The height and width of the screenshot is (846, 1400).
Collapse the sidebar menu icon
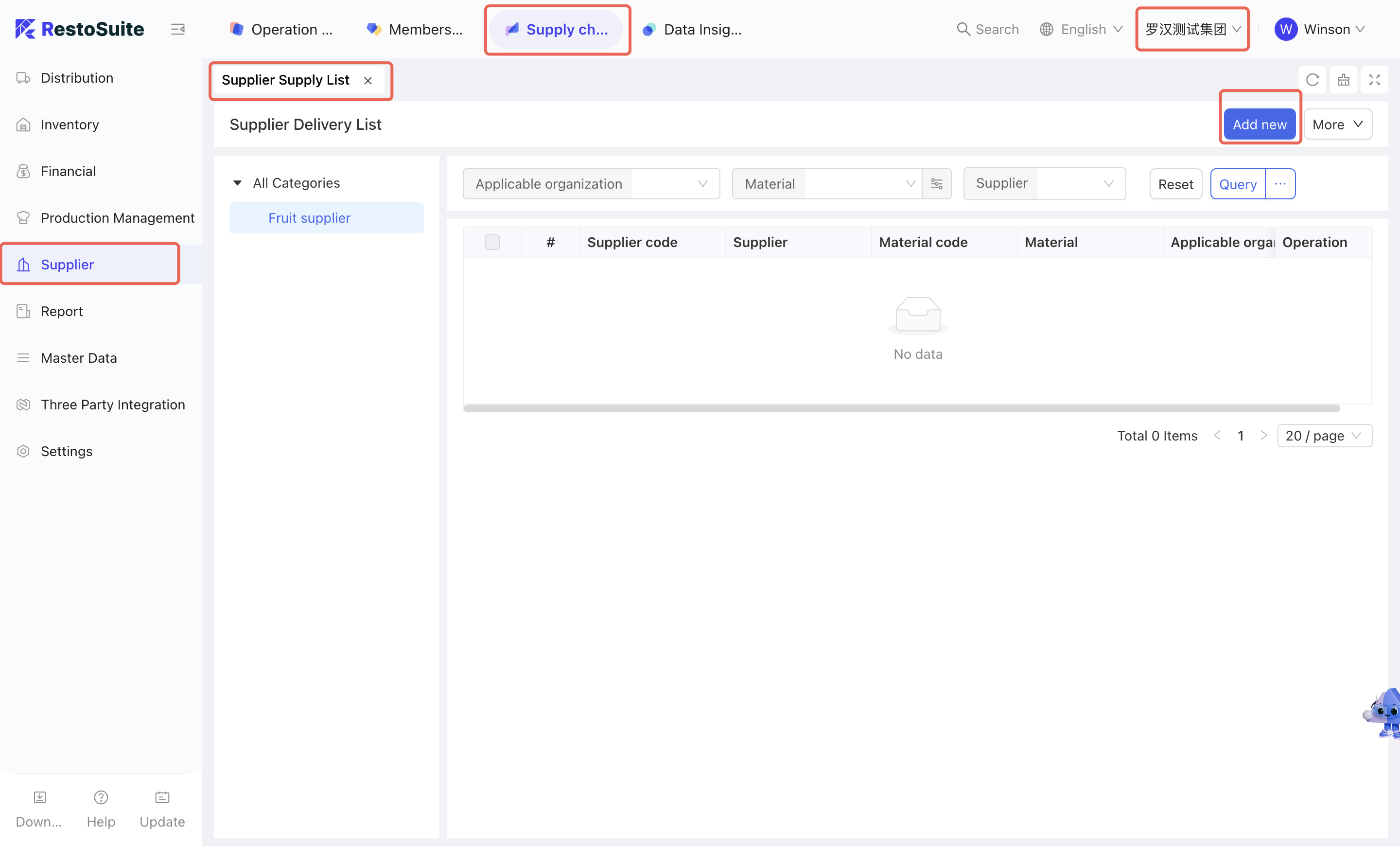tap(178, 29)
